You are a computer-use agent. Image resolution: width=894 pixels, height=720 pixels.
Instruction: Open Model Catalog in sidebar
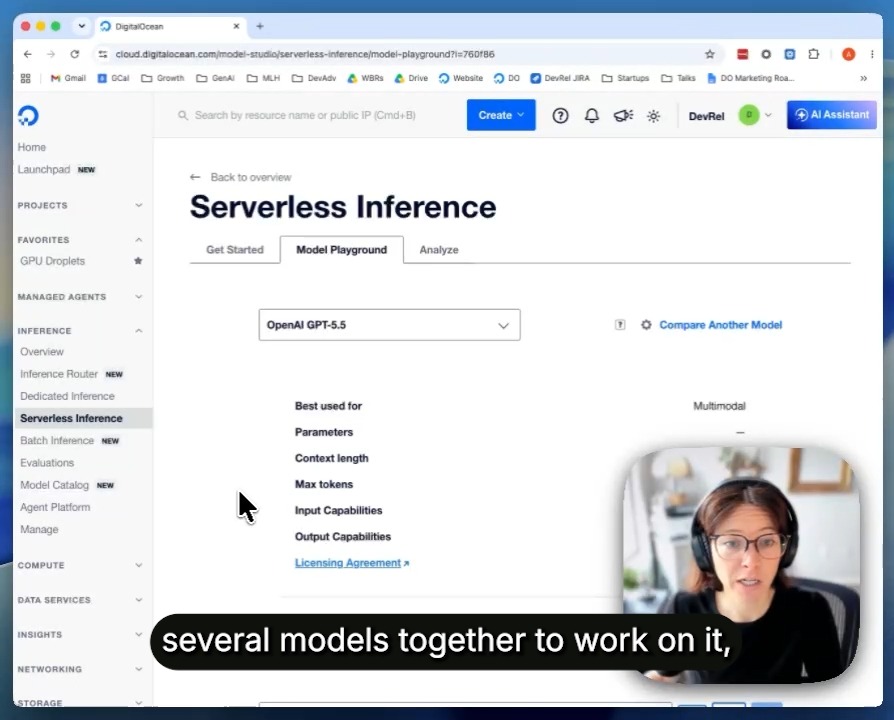tap(55, 485)
